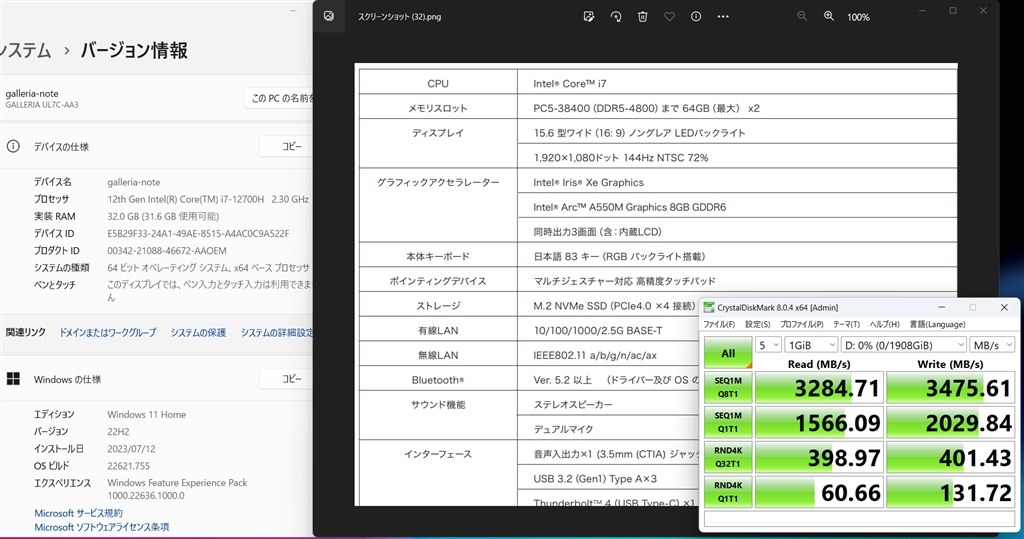Screen dimensions: 1024x539
Task: Rotate the screenshot image in Photos
Action: point(616,16)
